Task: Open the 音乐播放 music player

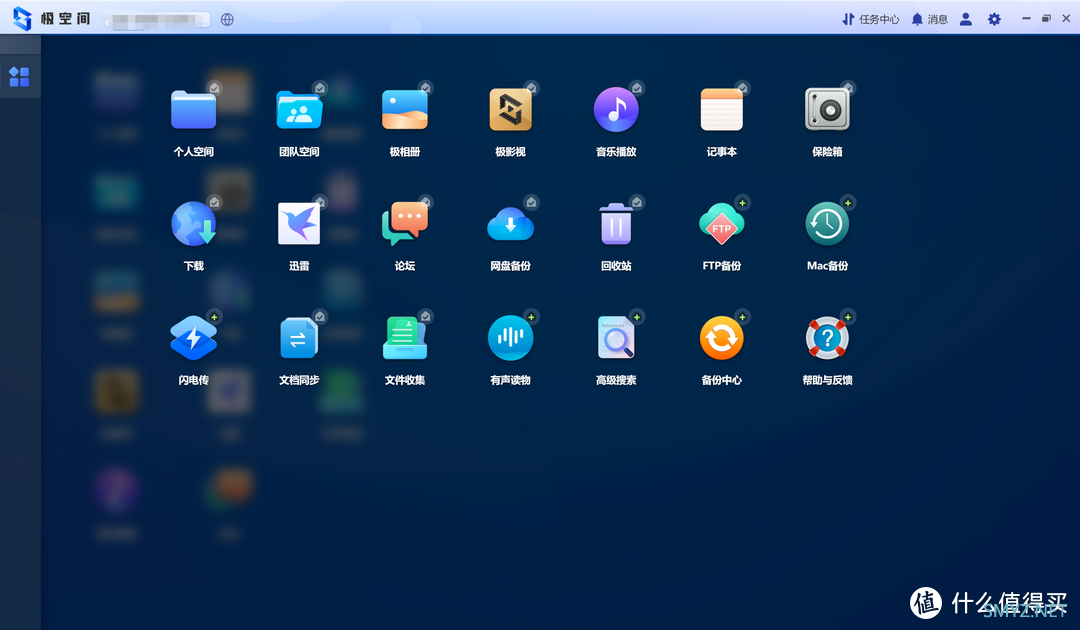Action: (616, 110)
